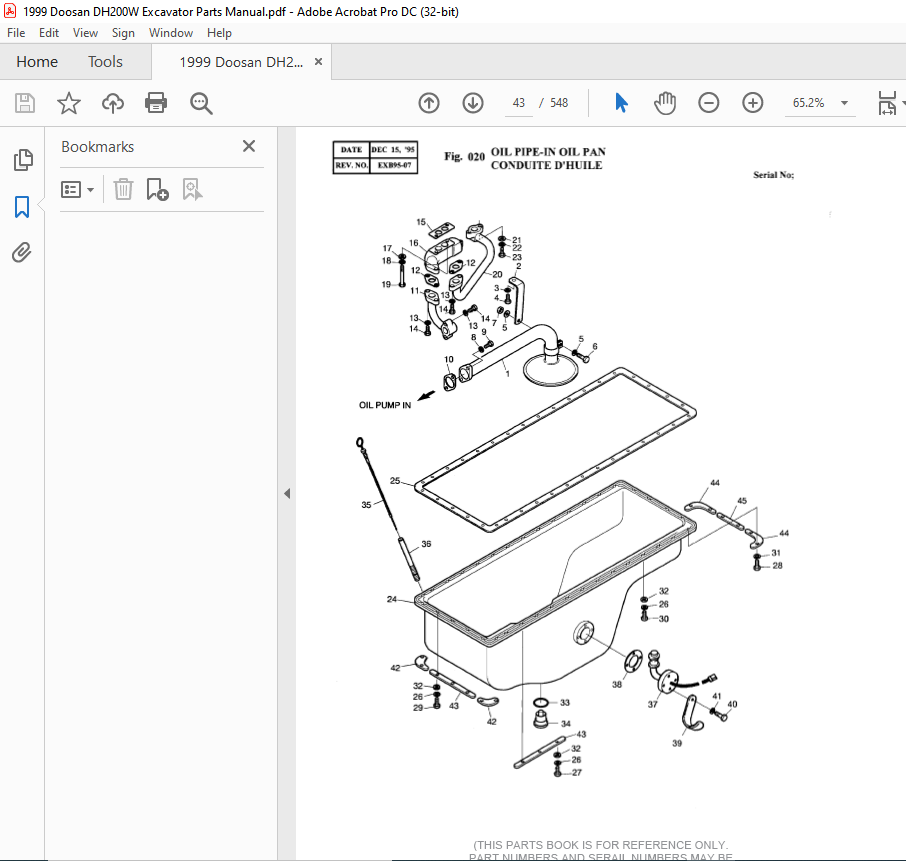Image resolution: width=906 pixels, height=861 pixels.
Task: Click the cloud upload share icon
Action: click(113, 103)
